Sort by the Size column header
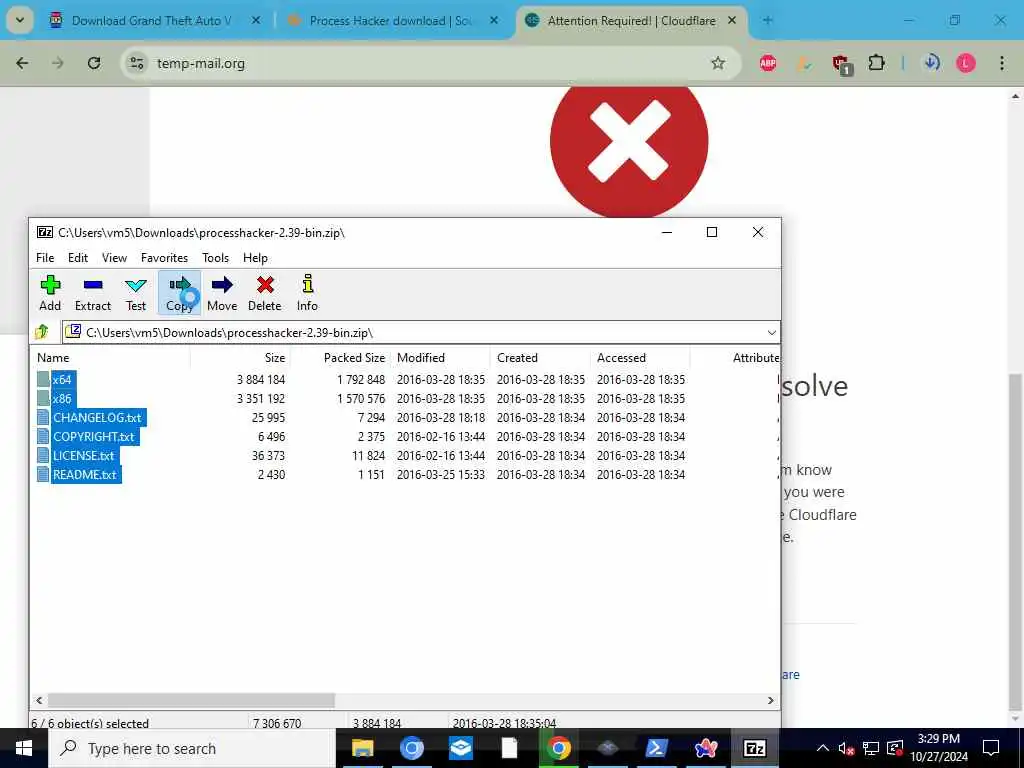 240,358
